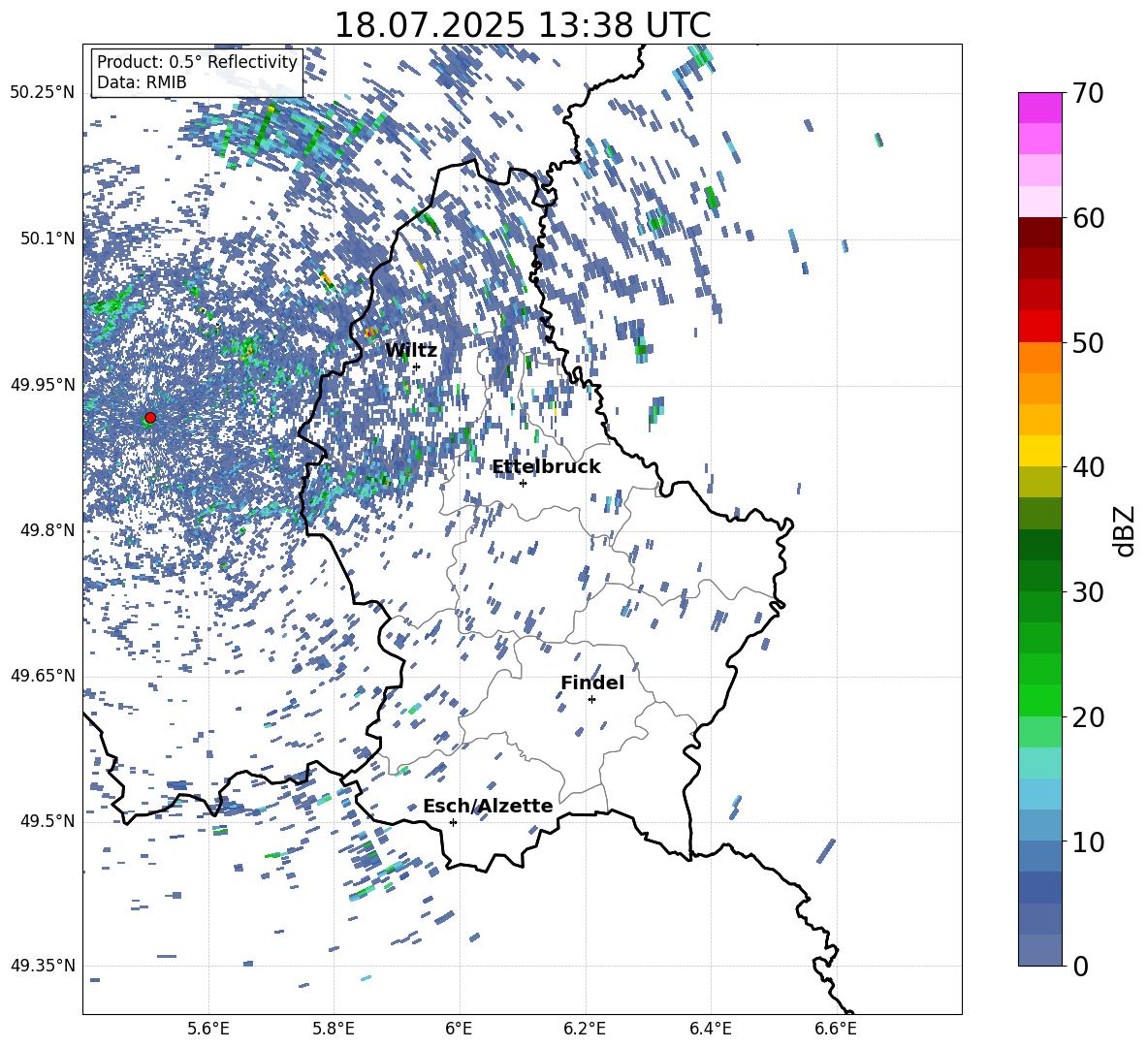Click the 40 tick label on colorbar
Image resolution: width=1148 pixels, height=1048 pixels.
(1088, 467)
